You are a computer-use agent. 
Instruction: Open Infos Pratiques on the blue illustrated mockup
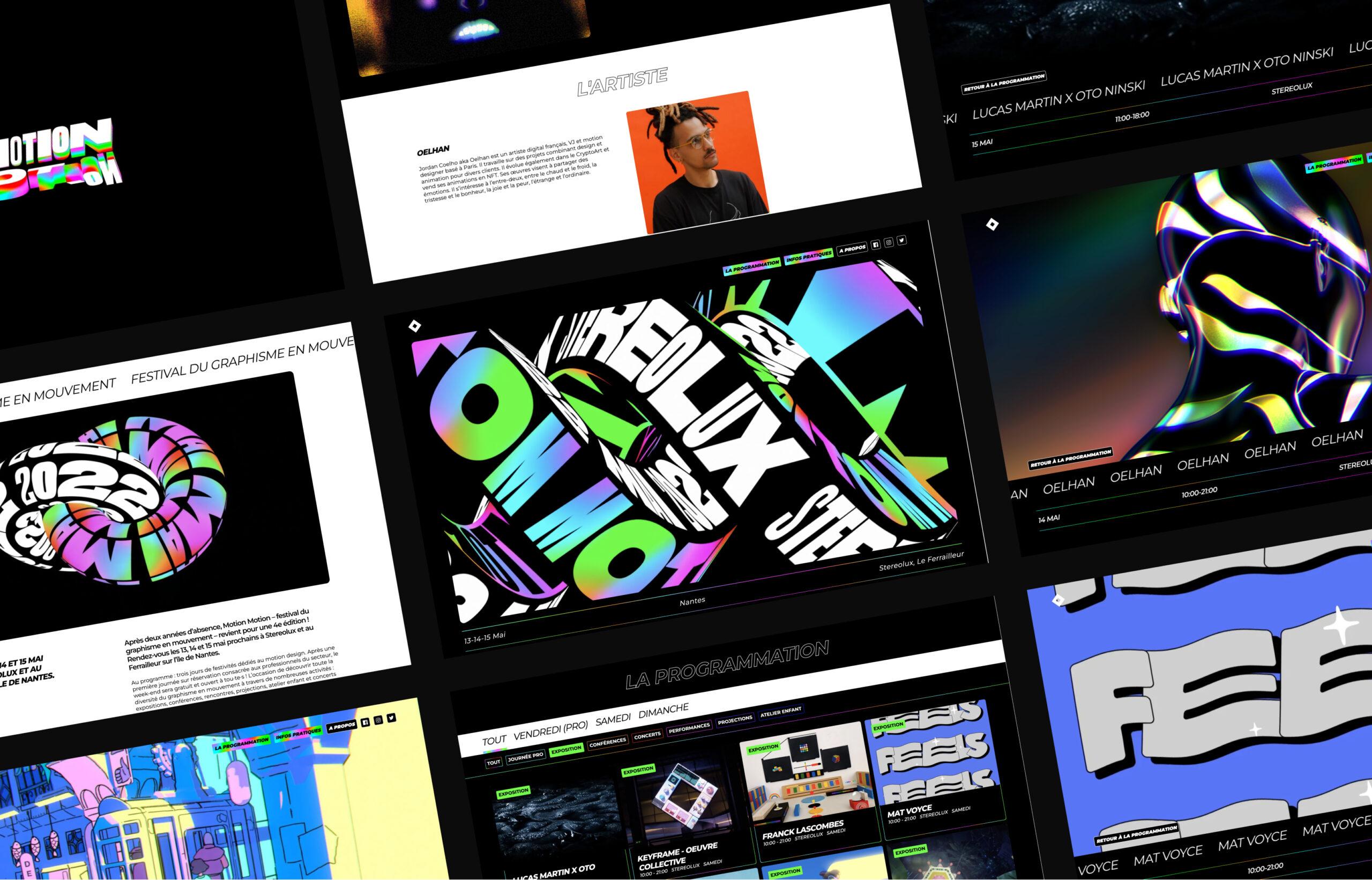299,734
